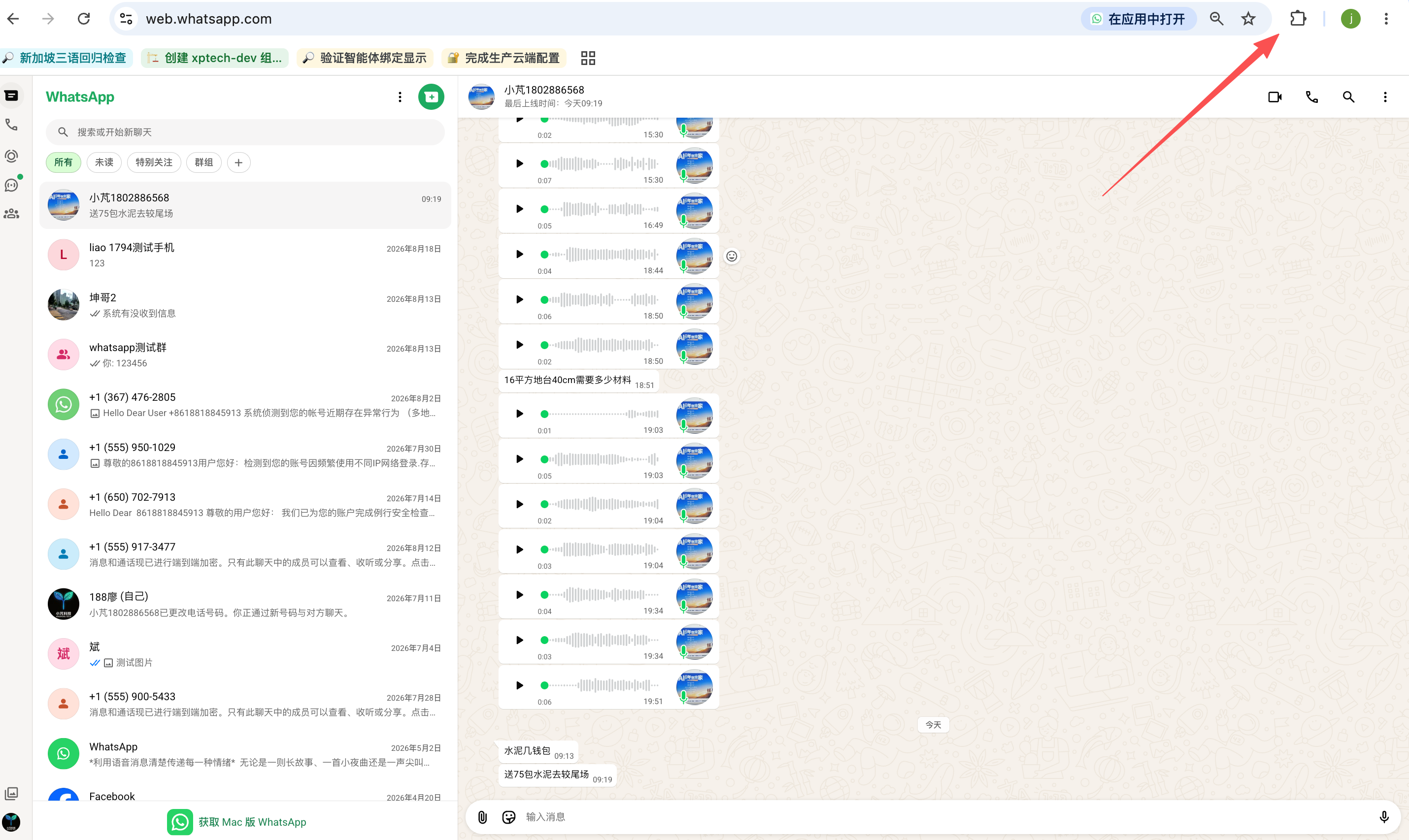Viewport: 1409px width, 840px height.
Task: Play the 0:06 voice message from 19:51
Action: click(519, 685)
